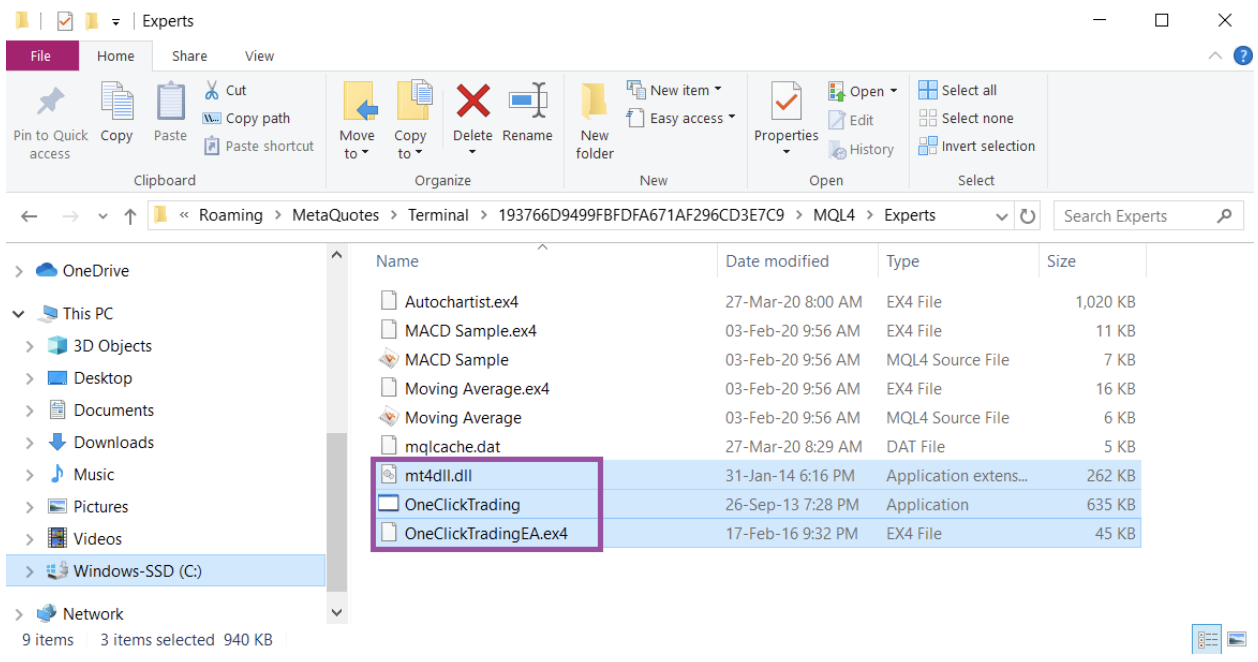Switch to the Home tab
The width and height of the screenshot is (1258, 662).
116,56
